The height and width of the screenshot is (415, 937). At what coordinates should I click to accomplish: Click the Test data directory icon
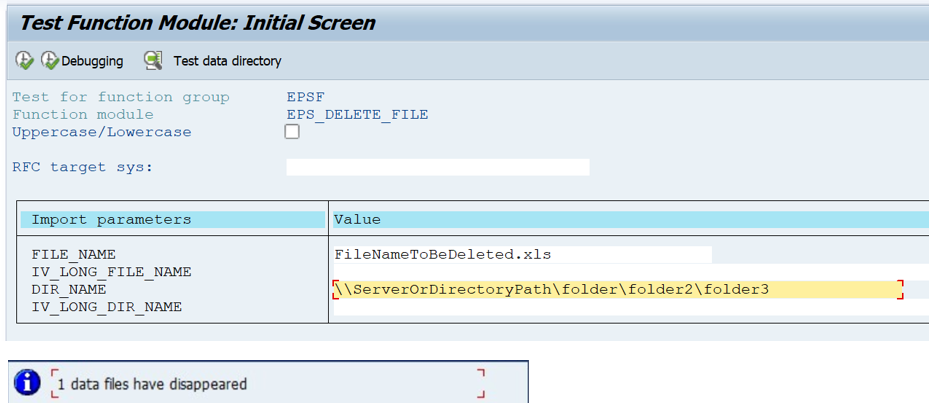point(153,61)
